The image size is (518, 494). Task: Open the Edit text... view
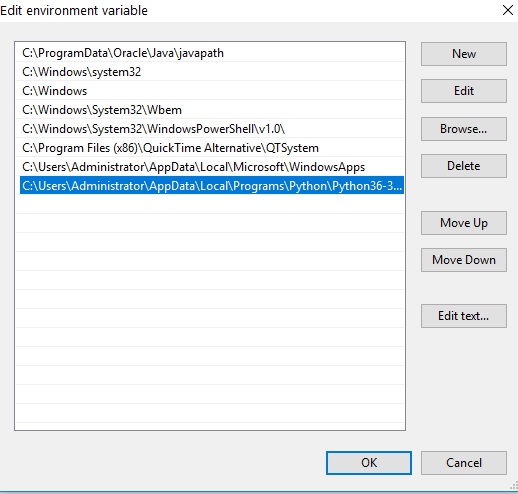click(464, 316)
